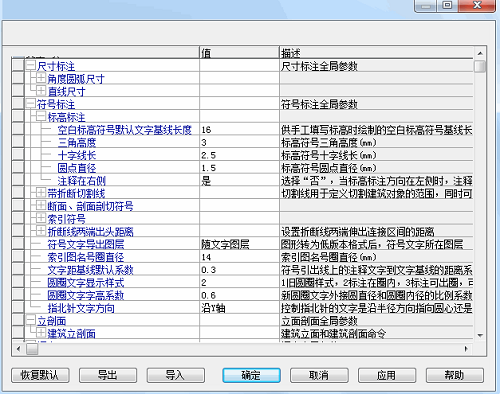The height and width of the screenshot is (394, 500).
Task: Edit the 三角高度 value 3
Action: 239,143
